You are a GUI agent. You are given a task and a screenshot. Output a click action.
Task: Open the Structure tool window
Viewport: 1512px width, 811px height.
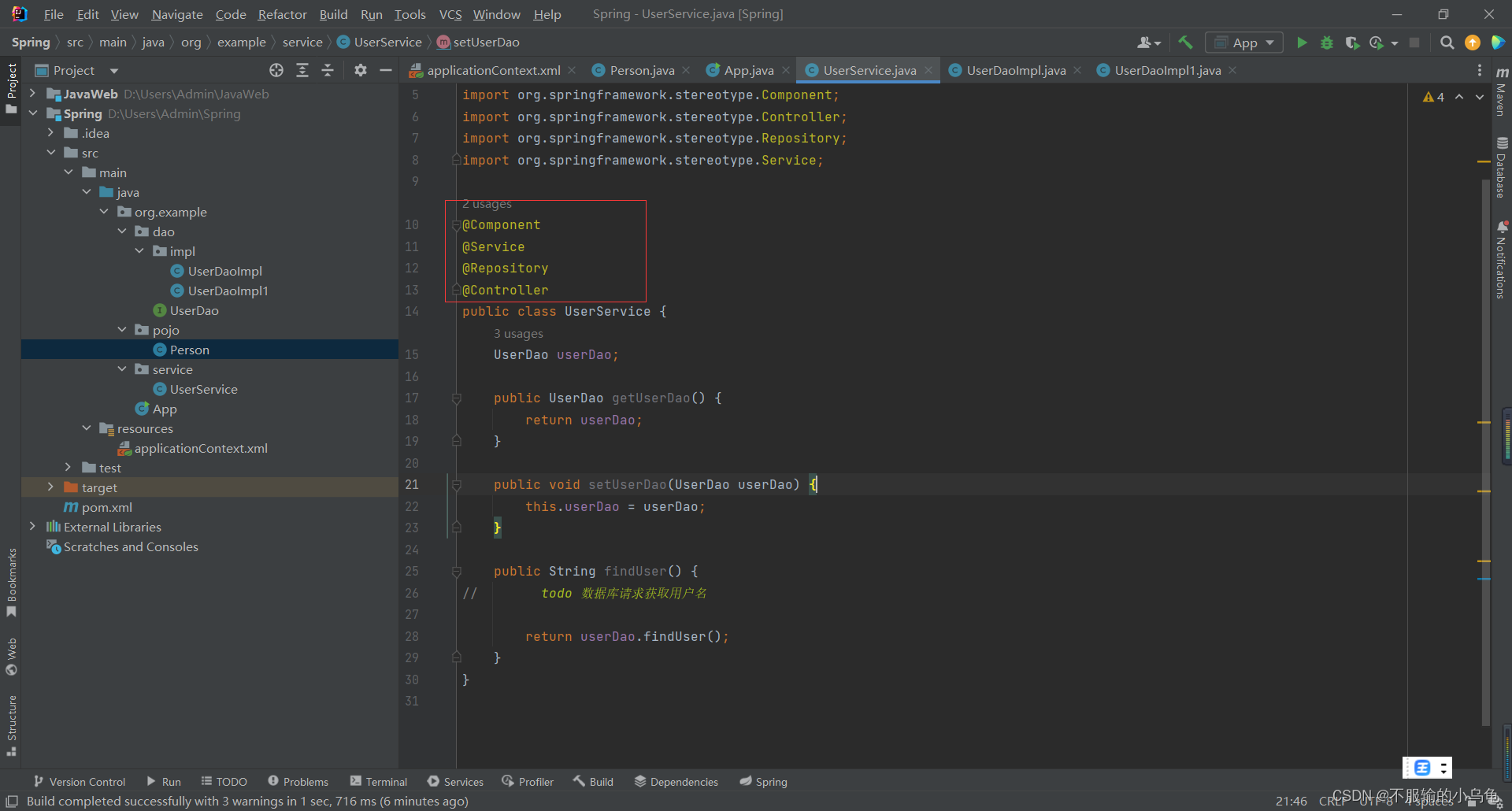pyautogui.click(x=11, y=725)
